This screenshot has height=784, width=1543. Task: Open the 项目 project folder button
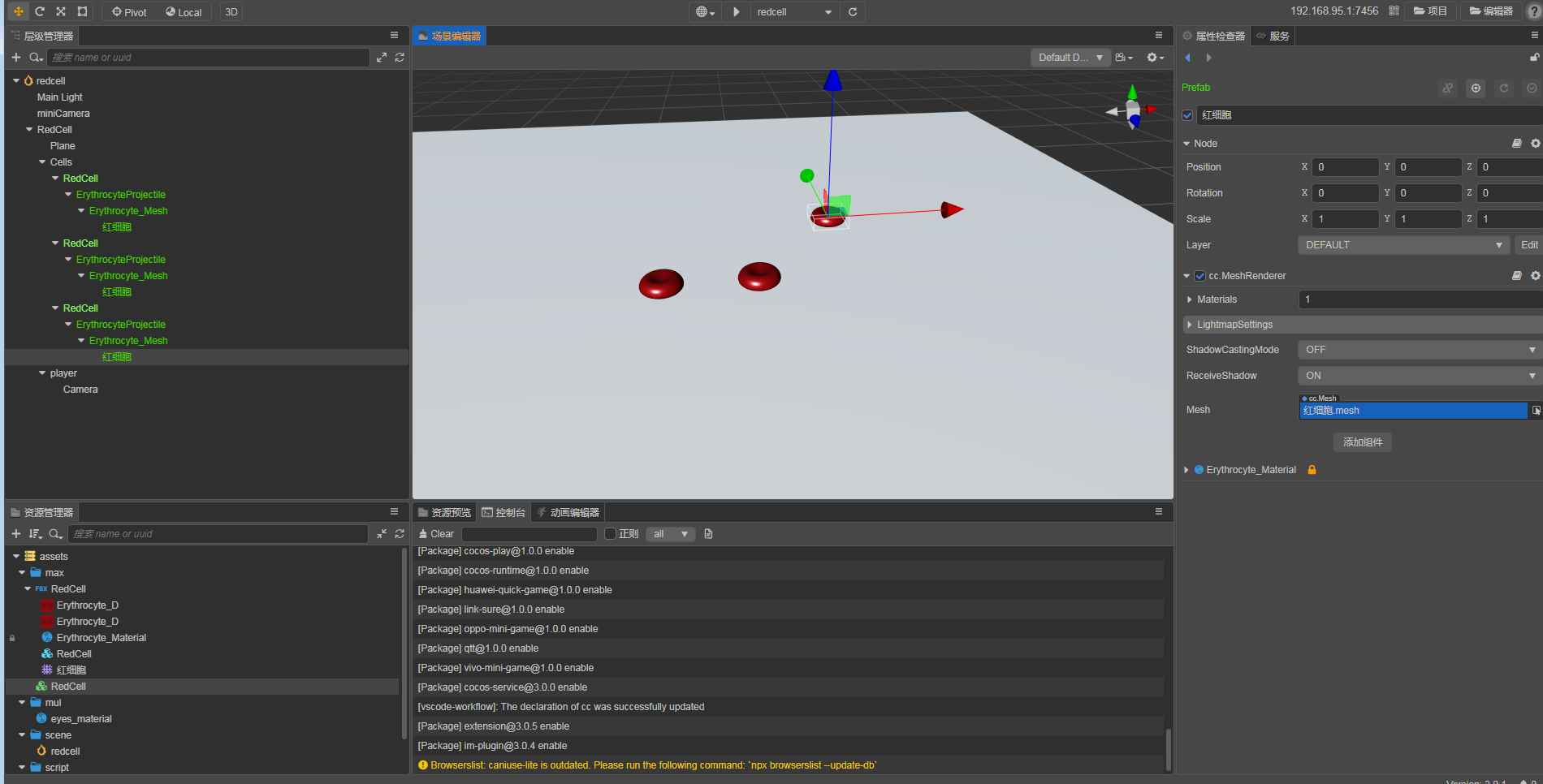(1430, 11)
